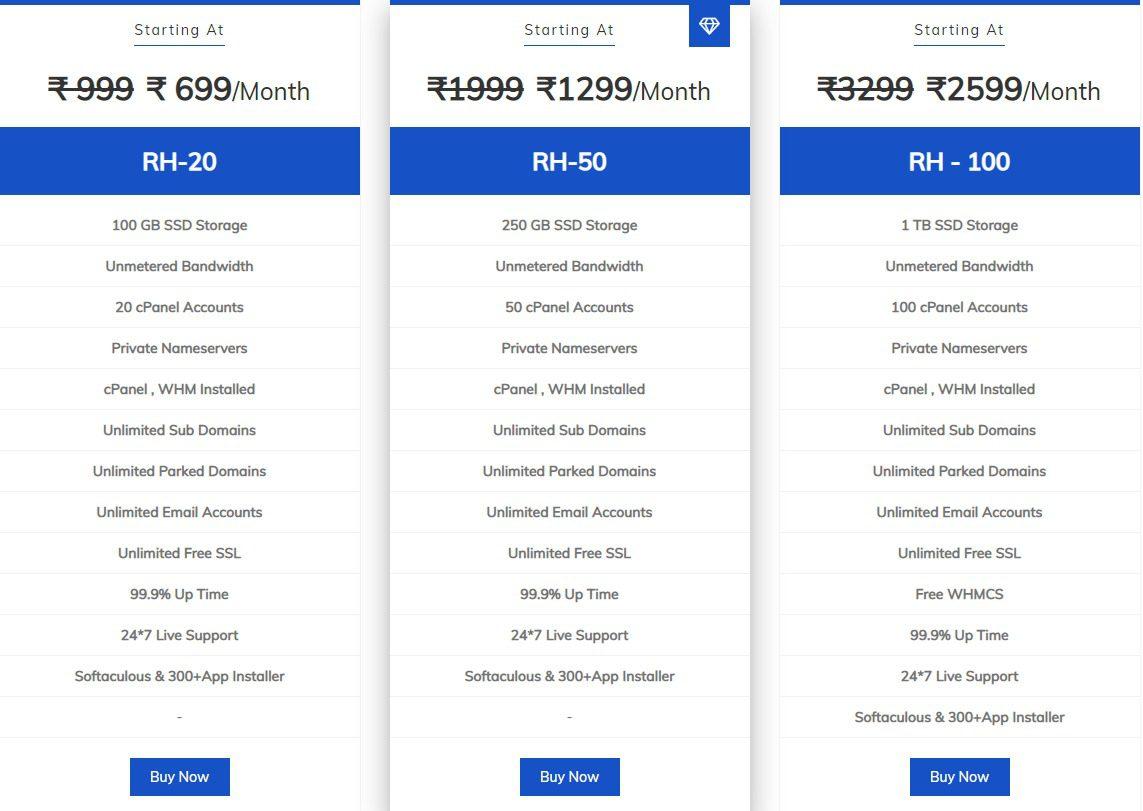The height and width of the screenshot is (811, 1143).
Task: Click the diamond badge icon on RH-50 card
Action: 709,26
